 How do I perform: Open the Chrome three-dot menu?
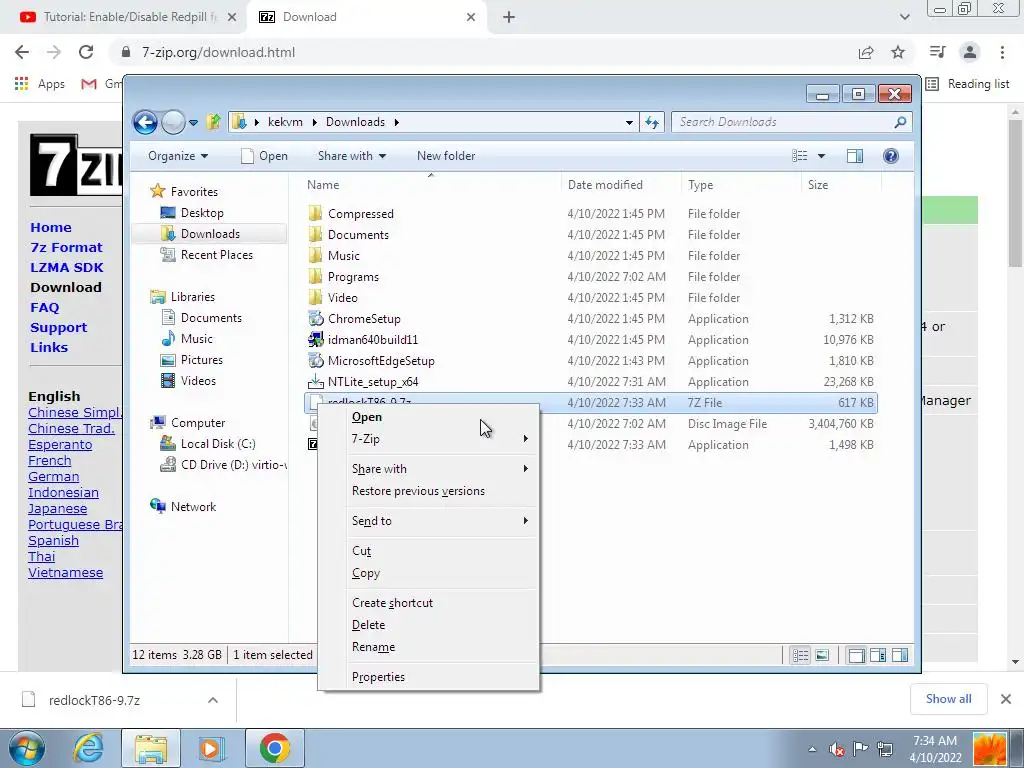pos(1002,52)
